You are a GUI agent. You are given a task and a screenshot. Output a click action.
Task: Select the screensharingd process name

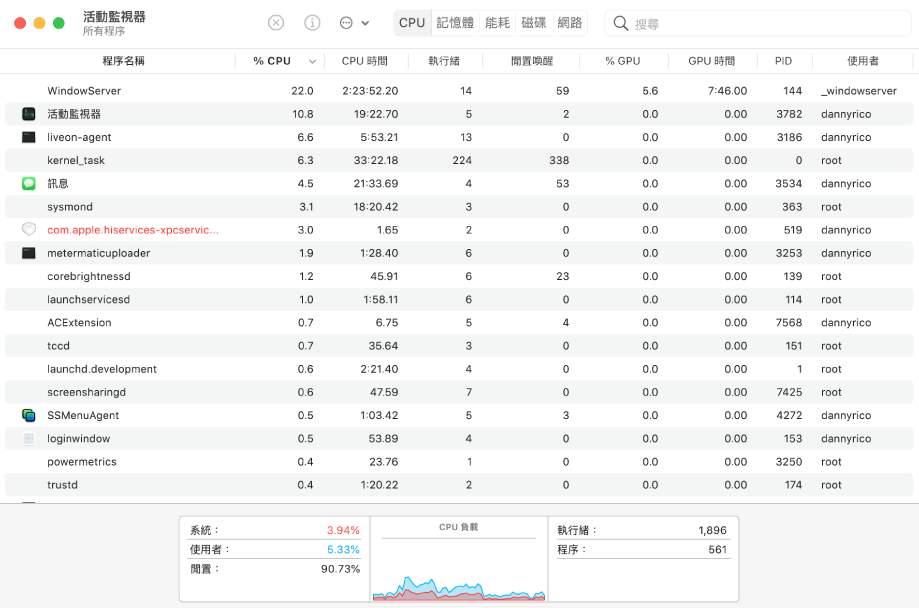coord(86,392)
